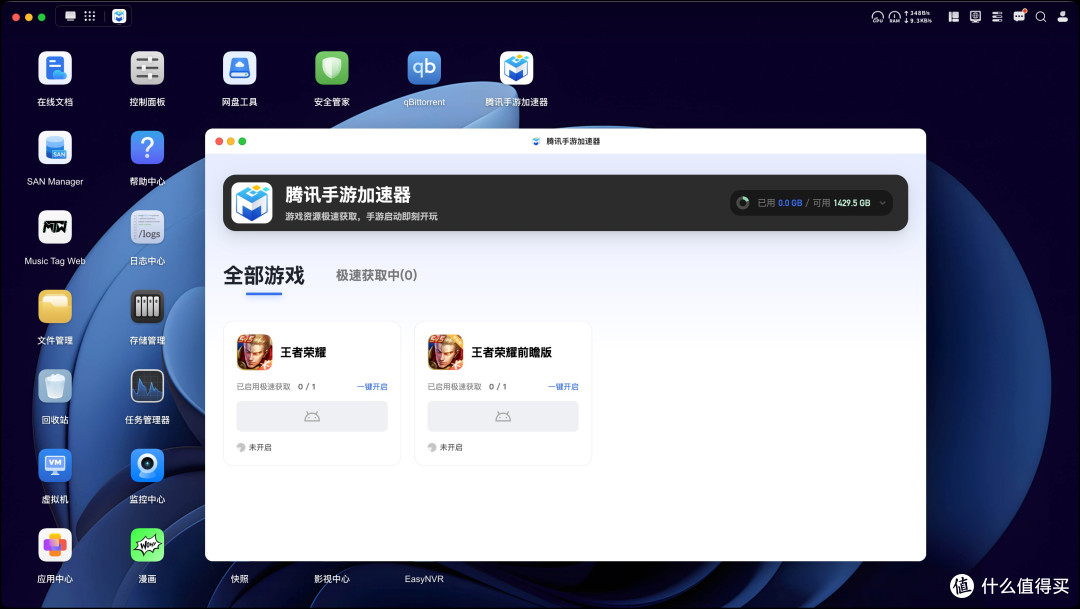
Task: Click the running 腾讯手游加速器 taskbar icon
Action: pyautogui.click(x=119, y=16)
